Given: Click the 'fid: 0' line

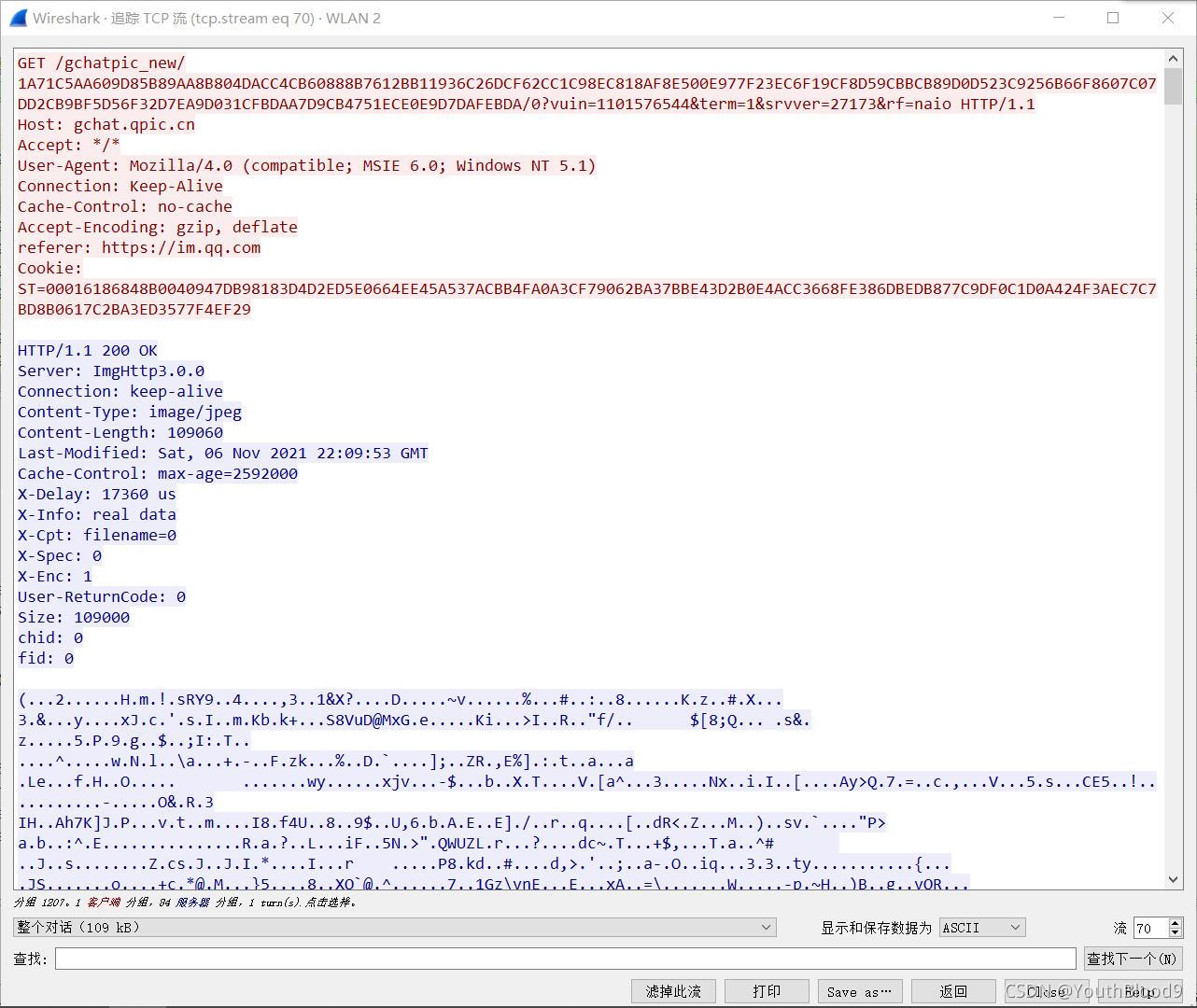Looking at the screenshot, I should 46,658.
